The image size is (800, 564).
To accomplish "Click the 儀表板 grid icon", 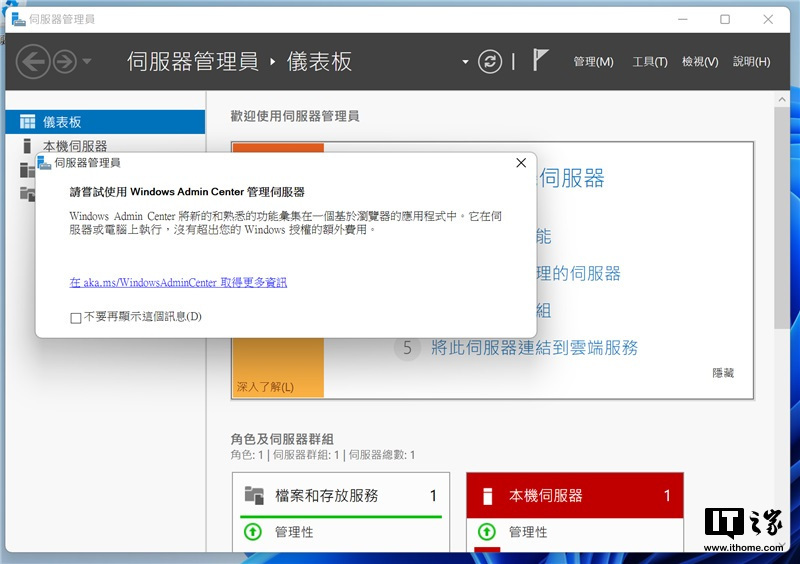I will point(28,122).
